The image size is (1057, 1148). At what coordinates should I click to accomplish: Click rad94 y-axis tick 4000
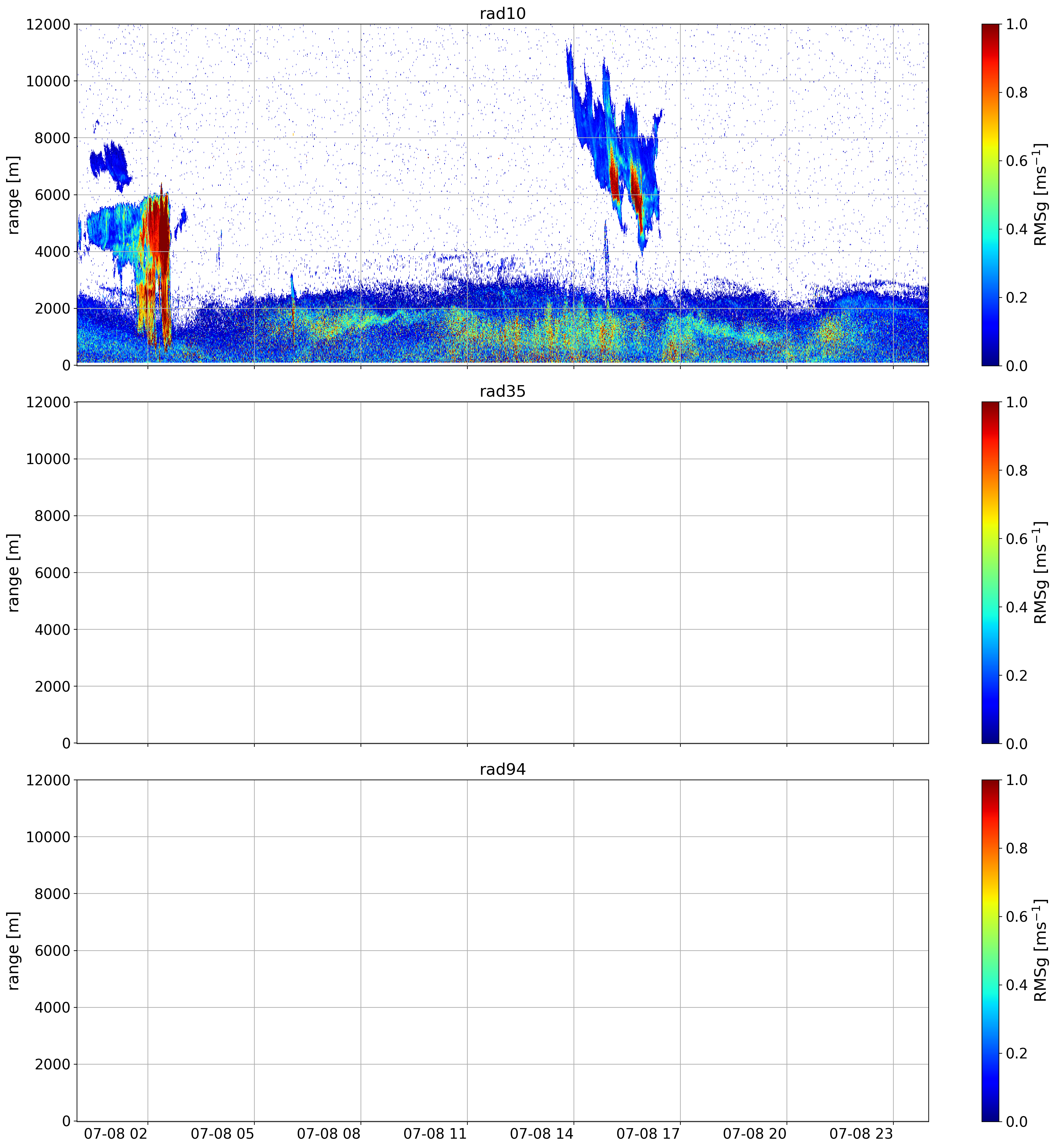pos(53,1008)
